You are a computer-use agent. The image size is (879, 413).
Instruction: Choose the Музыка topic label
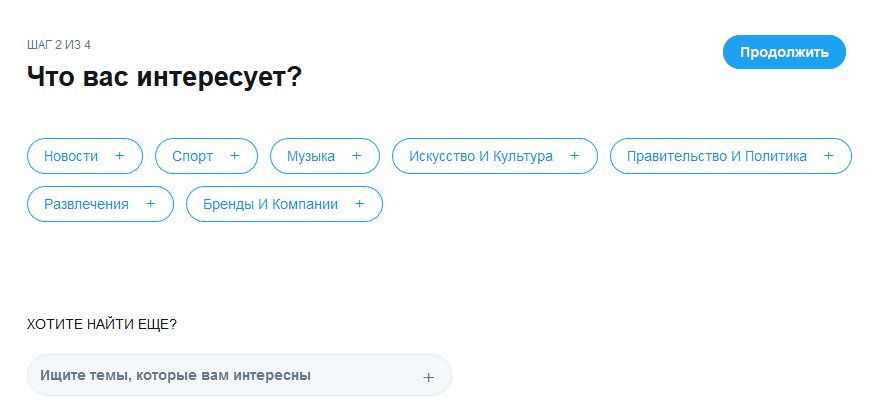311,156
